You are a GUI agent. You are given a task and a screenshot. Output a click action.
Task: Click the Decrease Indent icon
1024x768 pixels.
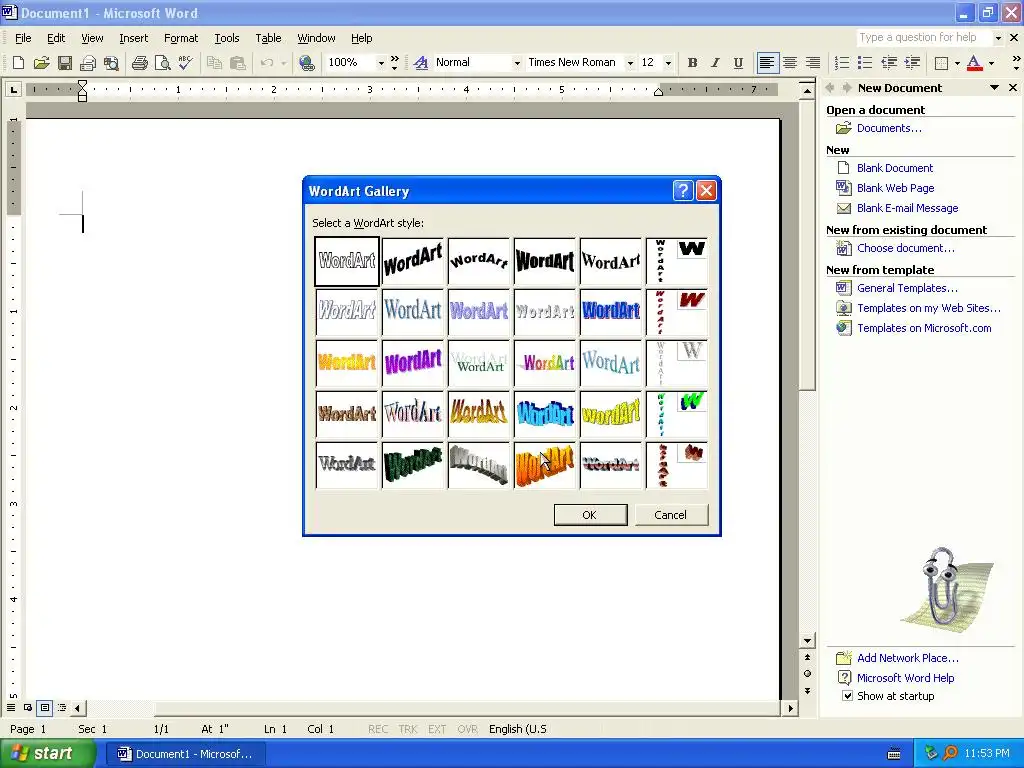coord(889,63)
